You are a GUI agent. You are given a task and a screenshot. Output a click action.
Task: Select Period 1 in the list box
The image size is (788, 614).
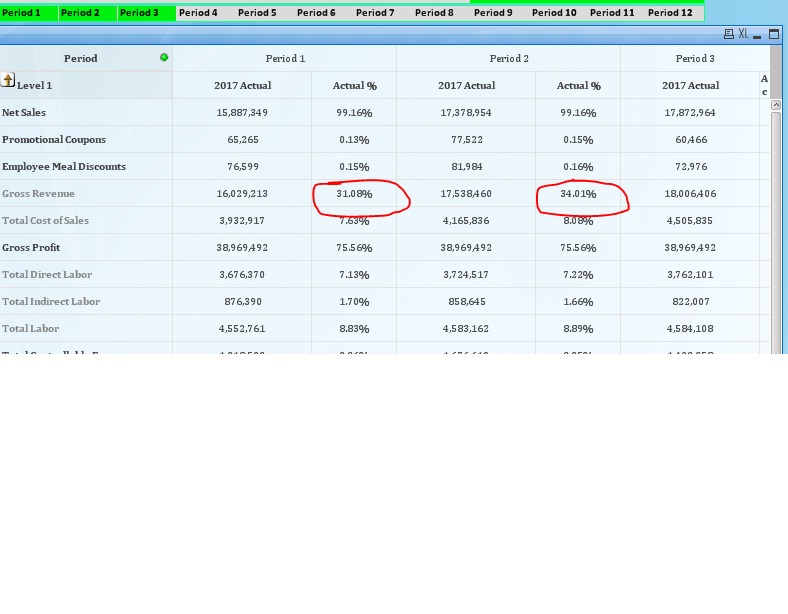(x=29, y=13)
